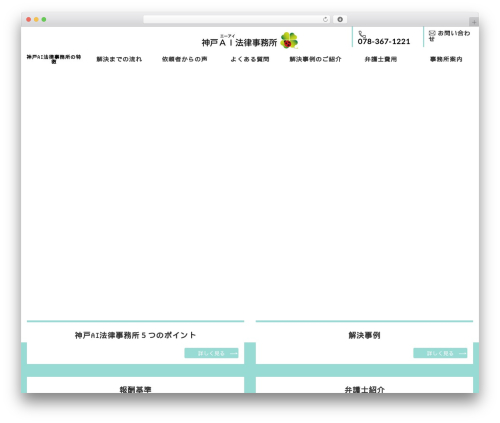500x423 pixels.
Task: Click the 解決事例 card heading
Action: click(x=364, y=335)
